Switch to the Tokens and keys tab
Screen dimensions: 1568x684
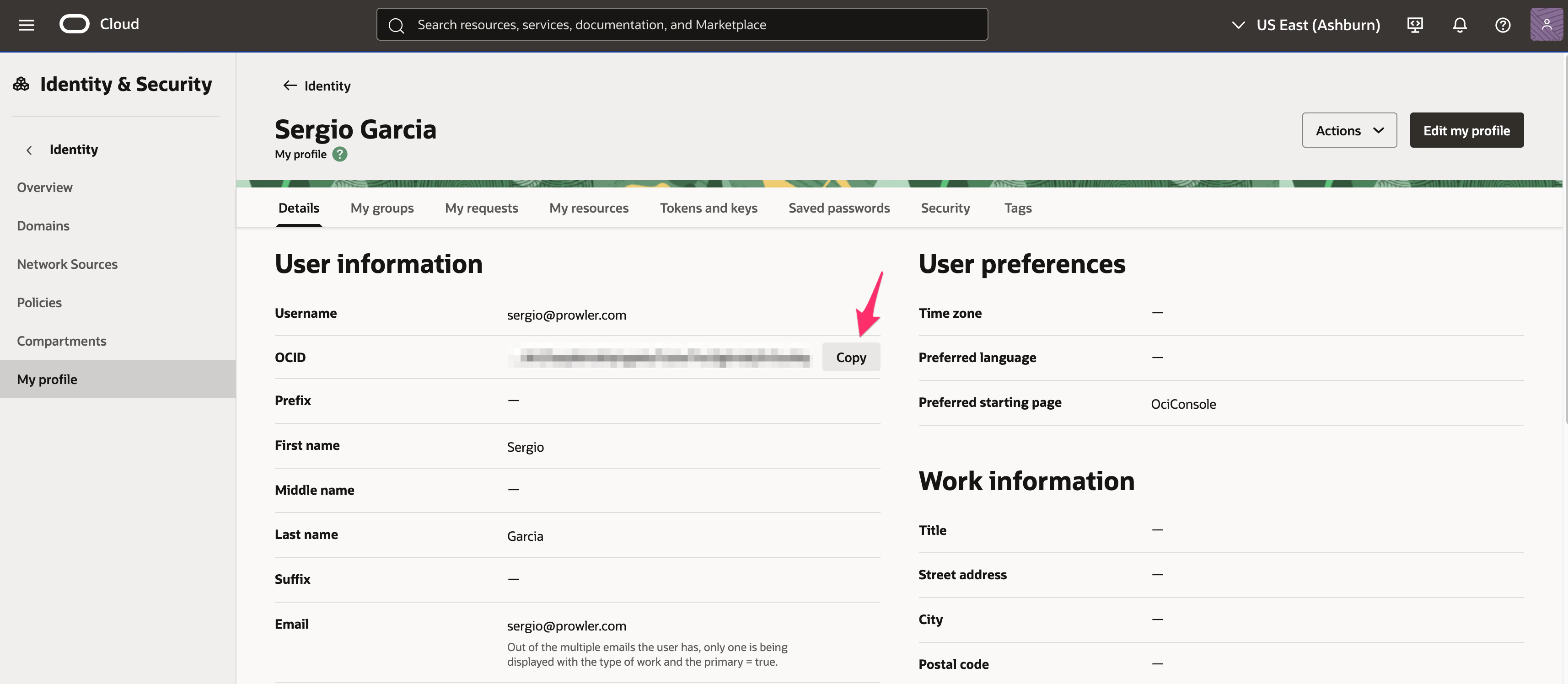click(x=709, y=208)
